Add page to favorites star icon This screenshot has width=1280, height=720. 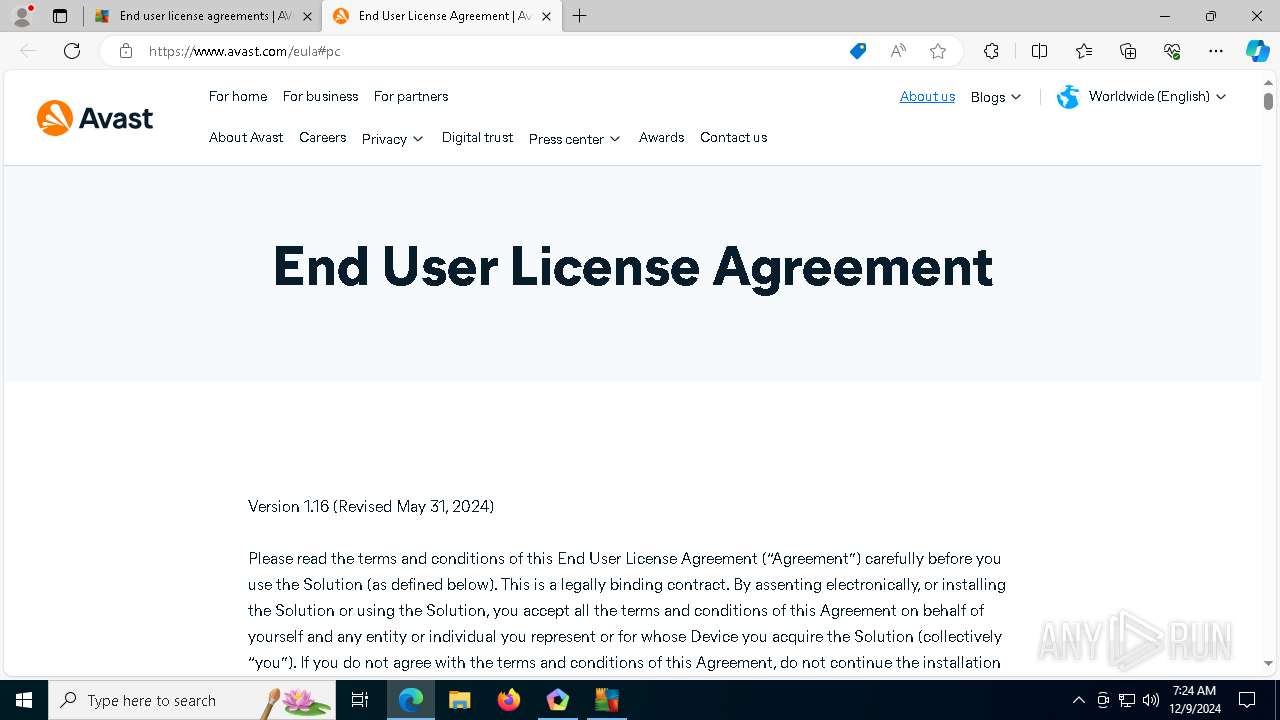click(938, 51)
